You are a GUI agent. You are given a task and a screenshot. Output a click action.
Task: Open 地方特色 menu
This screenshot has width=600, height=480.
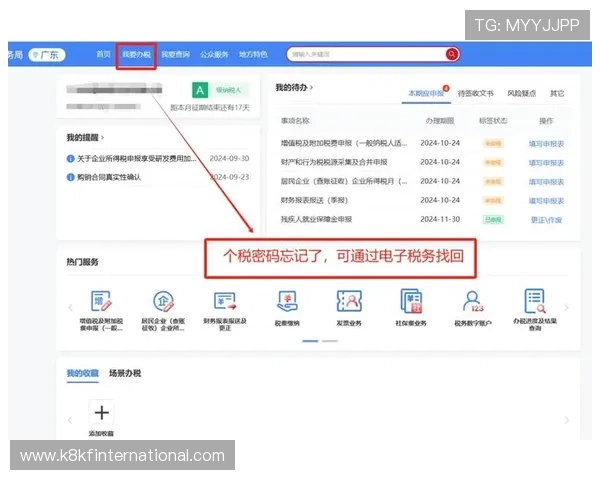click(253, 55)
